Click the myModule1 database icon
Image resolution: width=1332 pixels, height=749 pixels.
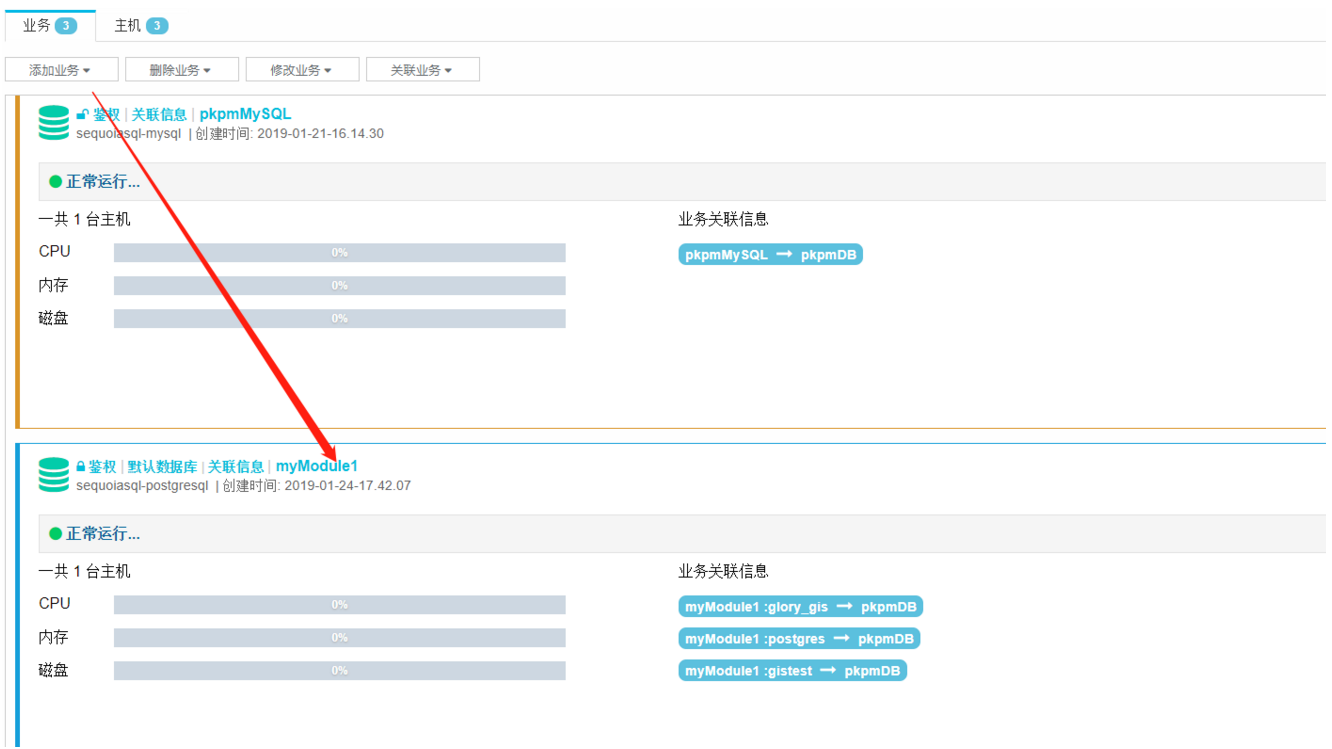click(x=54, y=475)
